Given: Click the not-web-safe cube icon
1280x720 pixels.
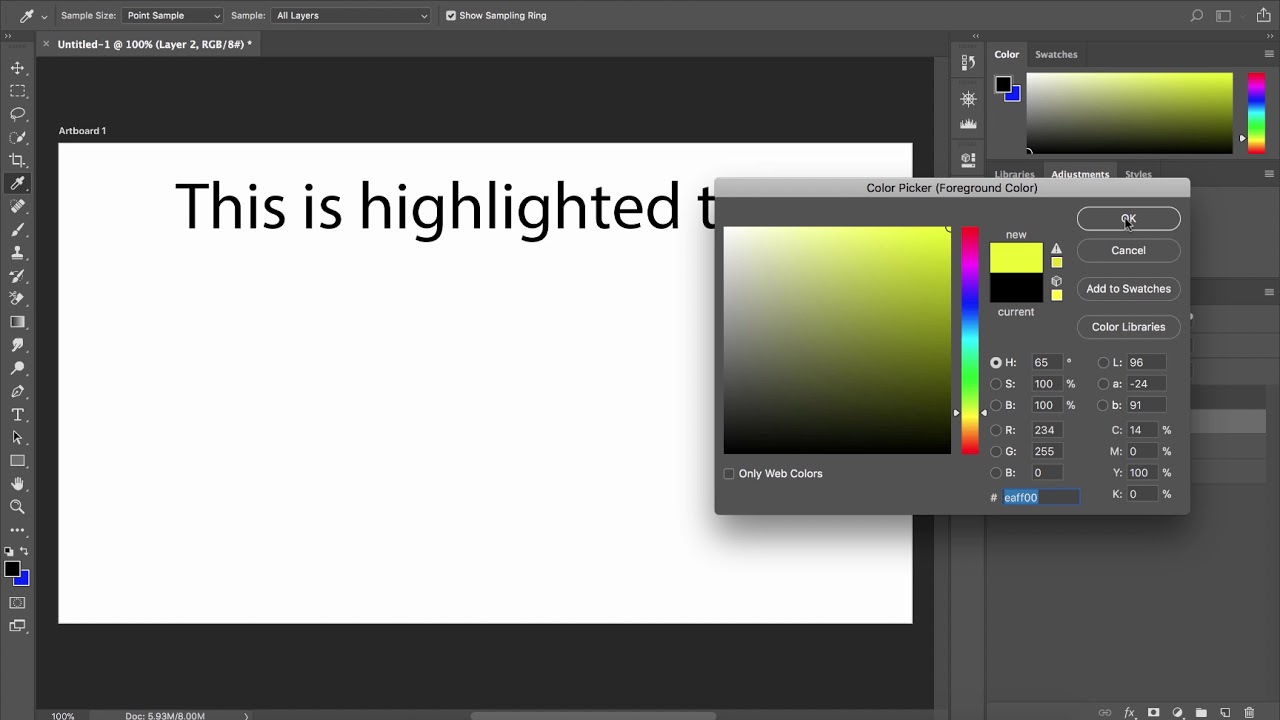Looking at the screenshot, I should click(x=1056, y=282).
